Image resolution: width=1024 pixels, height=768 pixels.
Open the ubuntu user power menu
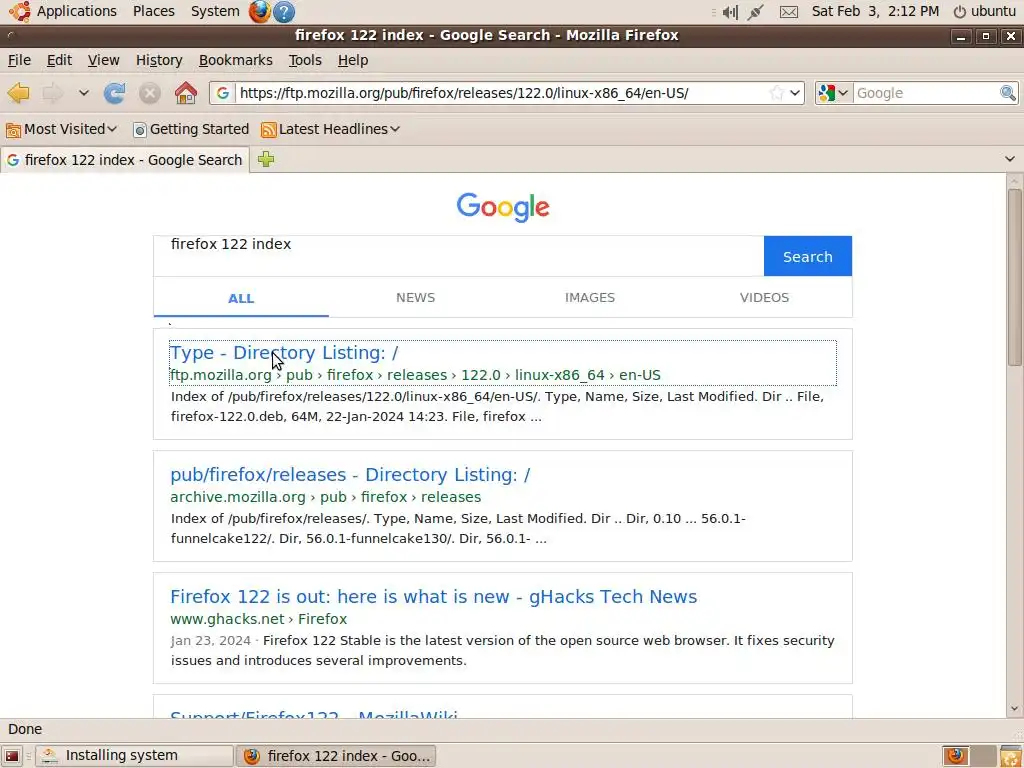pos(985,11)
